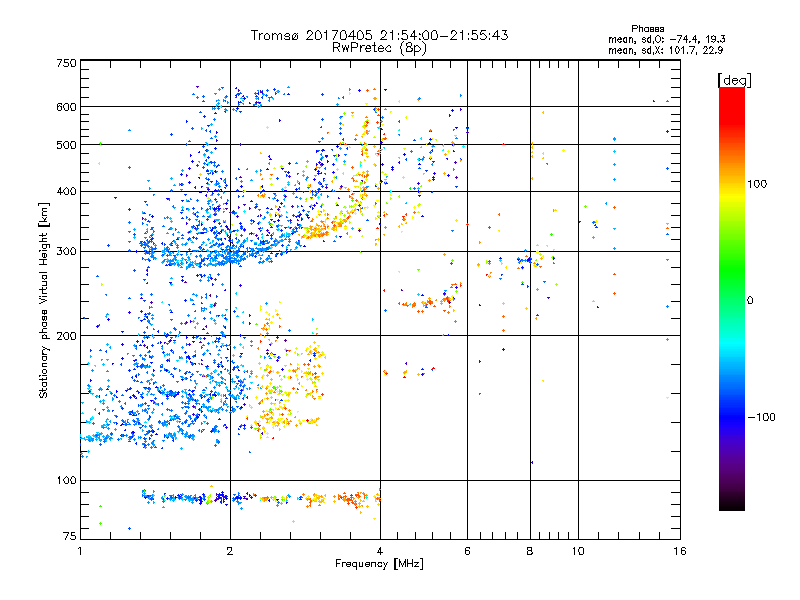Click the frequency axis tick "16"
Image resolution: width=800 pixels, height=600 pixels.
pyautogui.click(x=680, y=551)
